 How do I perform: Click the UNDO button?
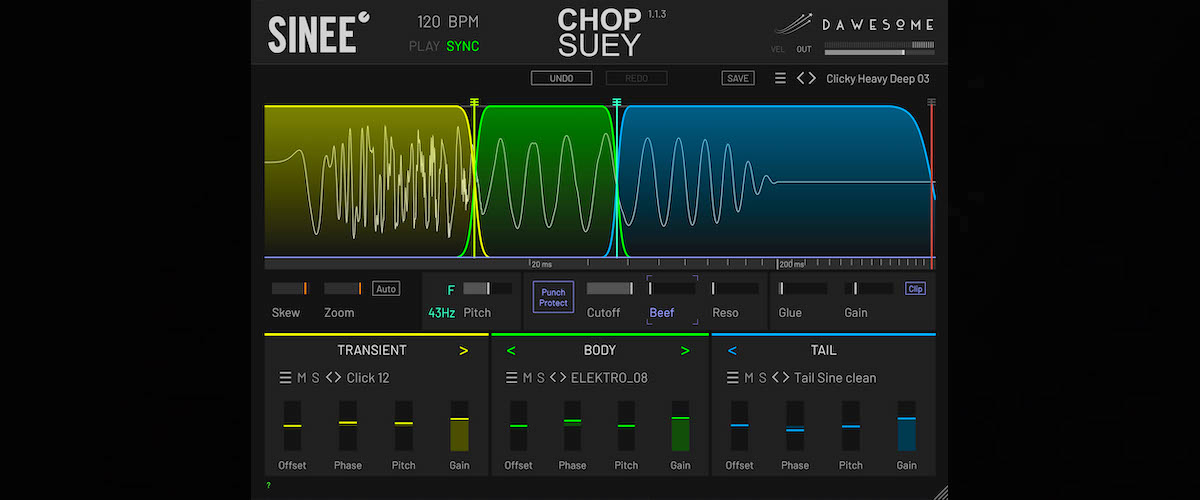coord(562,78)
